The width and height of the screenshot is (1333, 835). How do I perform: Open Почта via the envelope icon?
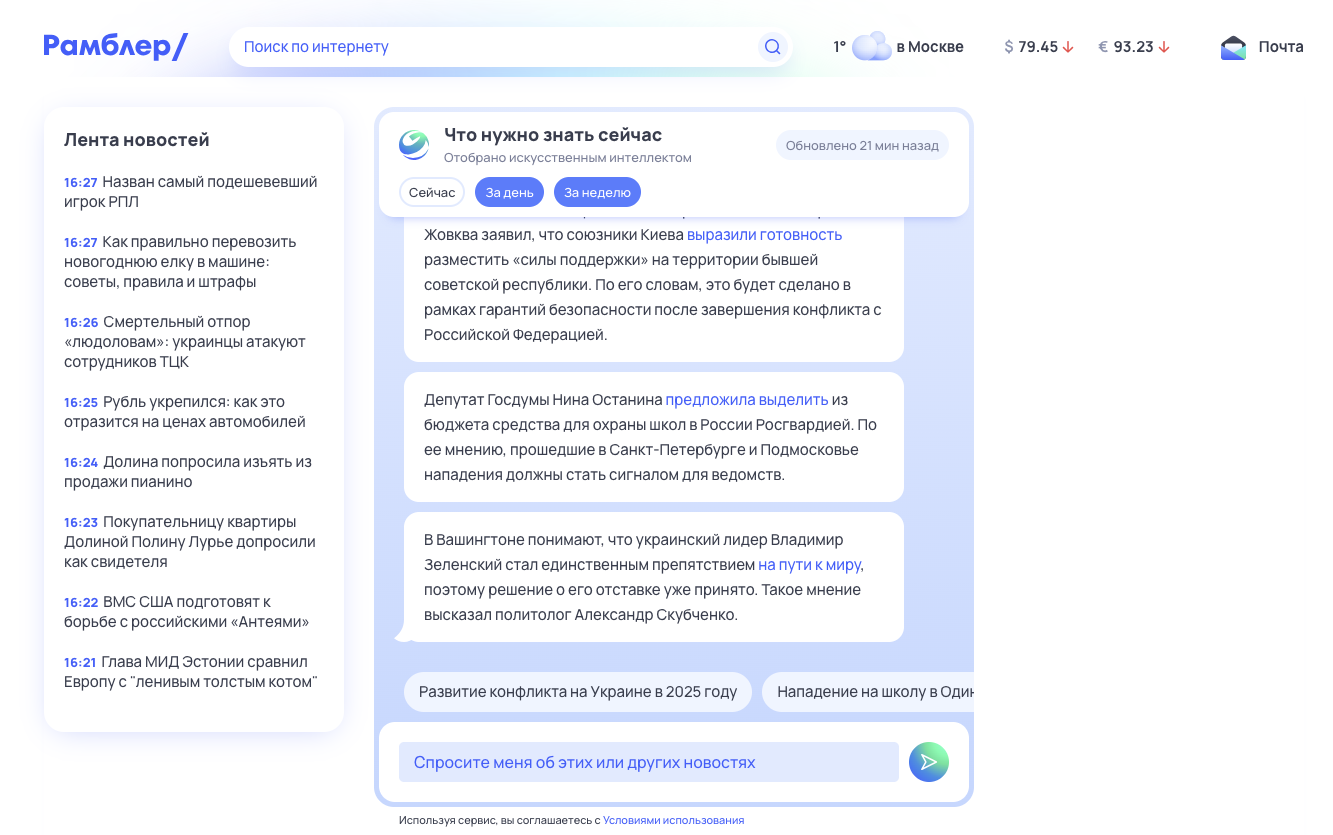[1231, 46]
